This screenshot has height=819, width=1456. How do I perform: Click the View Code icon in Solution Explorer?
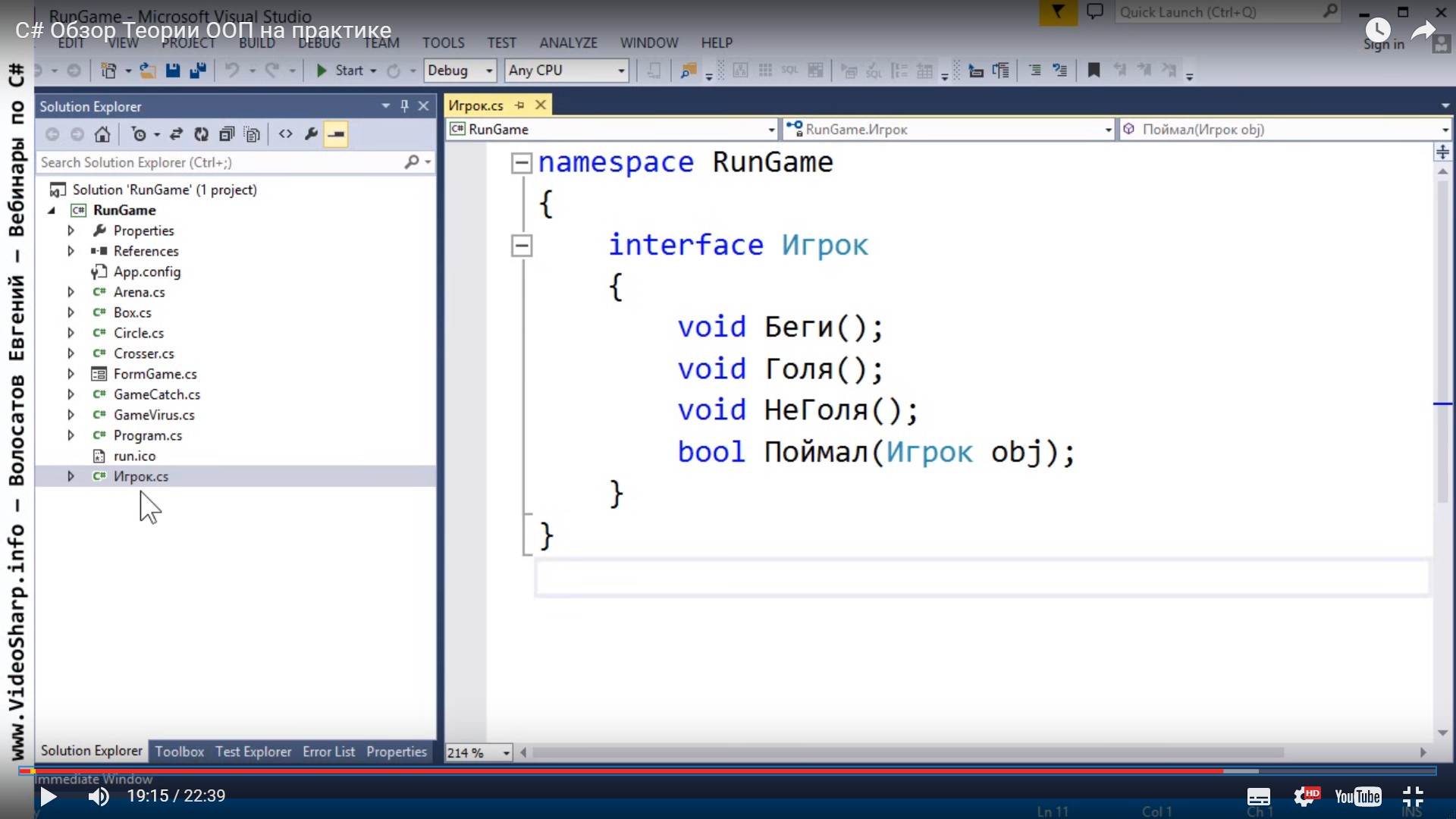[x=285, y=134]
